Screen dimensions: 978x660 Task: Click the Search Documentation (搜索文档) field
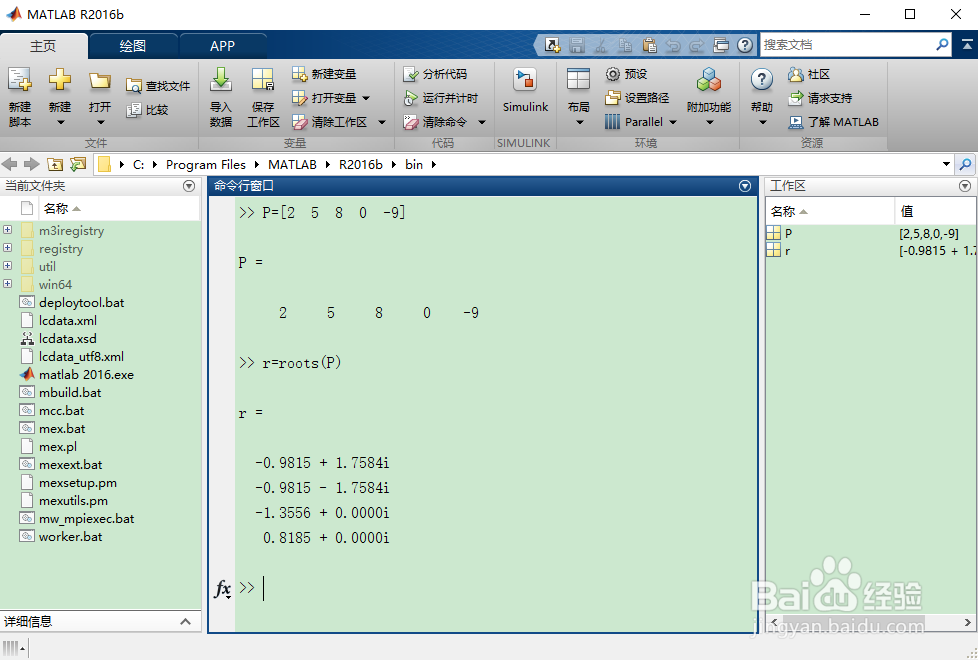pos(847,45)
